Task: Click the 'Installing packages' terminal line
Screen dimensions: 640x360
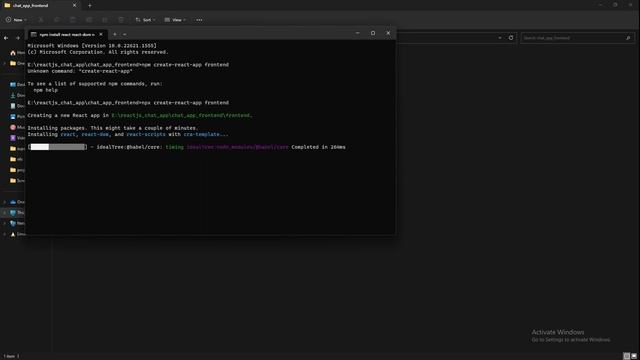Action: [x=113, y=128]
